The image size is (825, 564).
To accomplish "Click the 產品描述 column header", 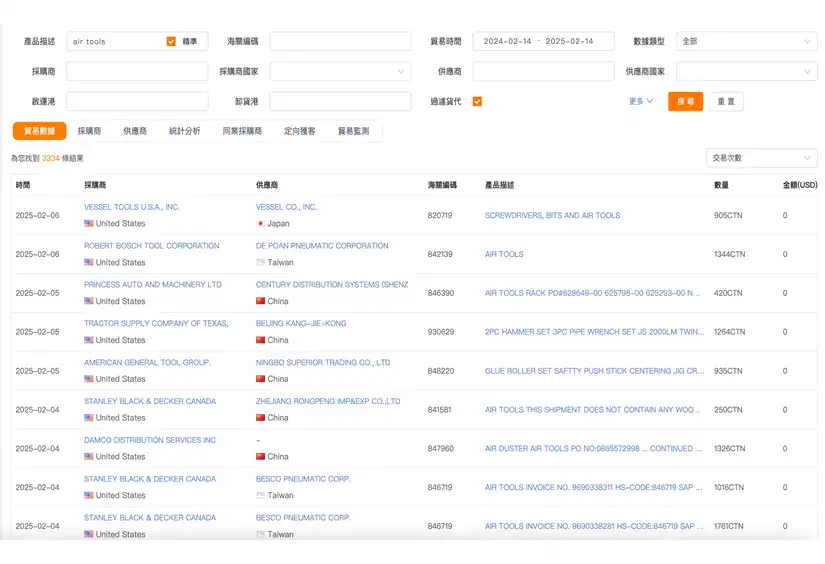I will [x=499, y=185].
